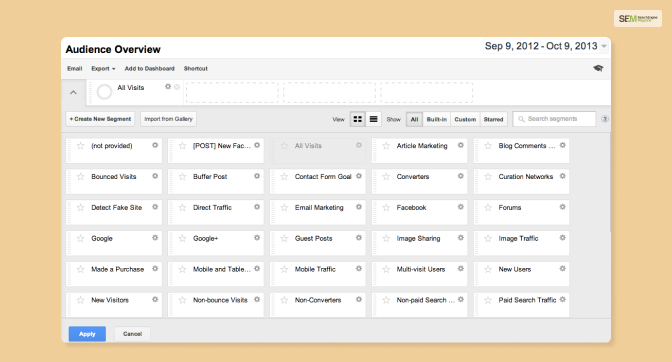Open gear settings for Facebook segment
This screenshot has height=362, width=672.
click(x=461, y=207)
